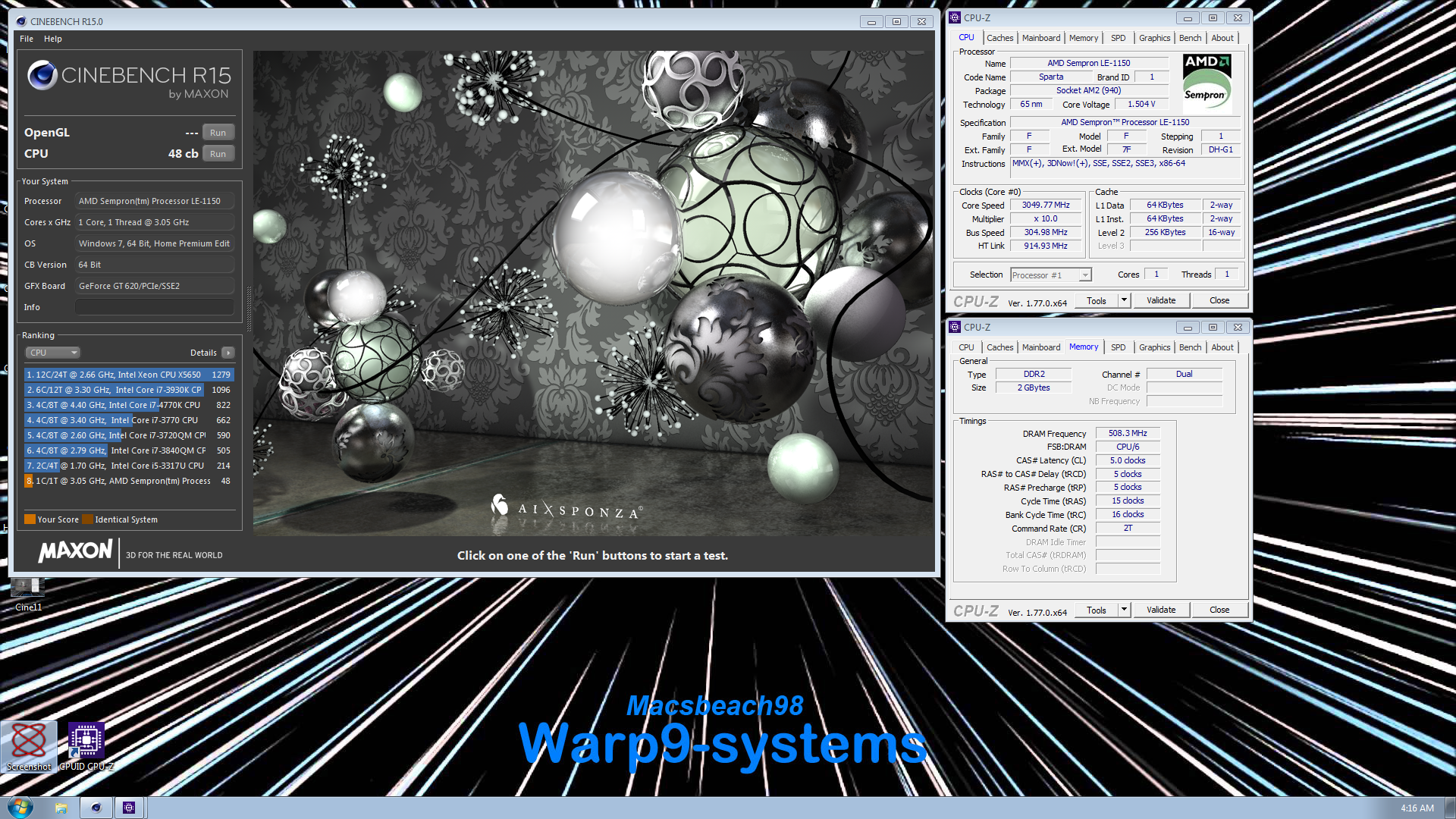Click the DRAM Frequency value 508.3 MHz

pyautogui.click(x=1127, y=434)
